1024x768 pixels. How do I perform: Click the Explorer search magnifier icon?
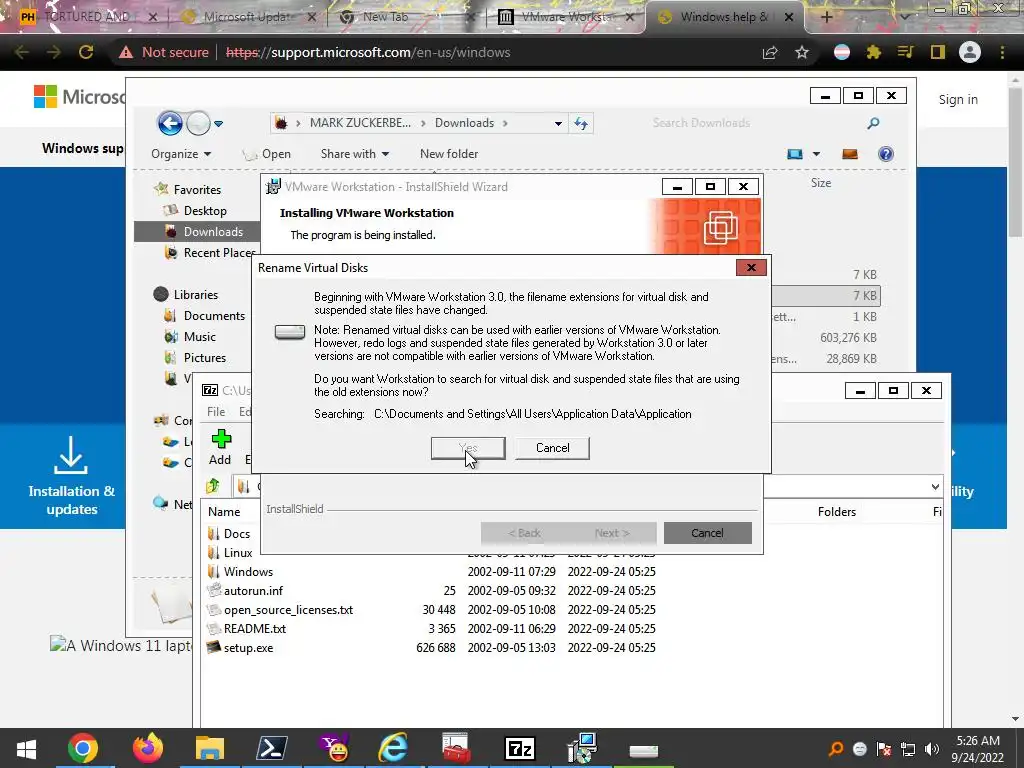coord(873,123)
